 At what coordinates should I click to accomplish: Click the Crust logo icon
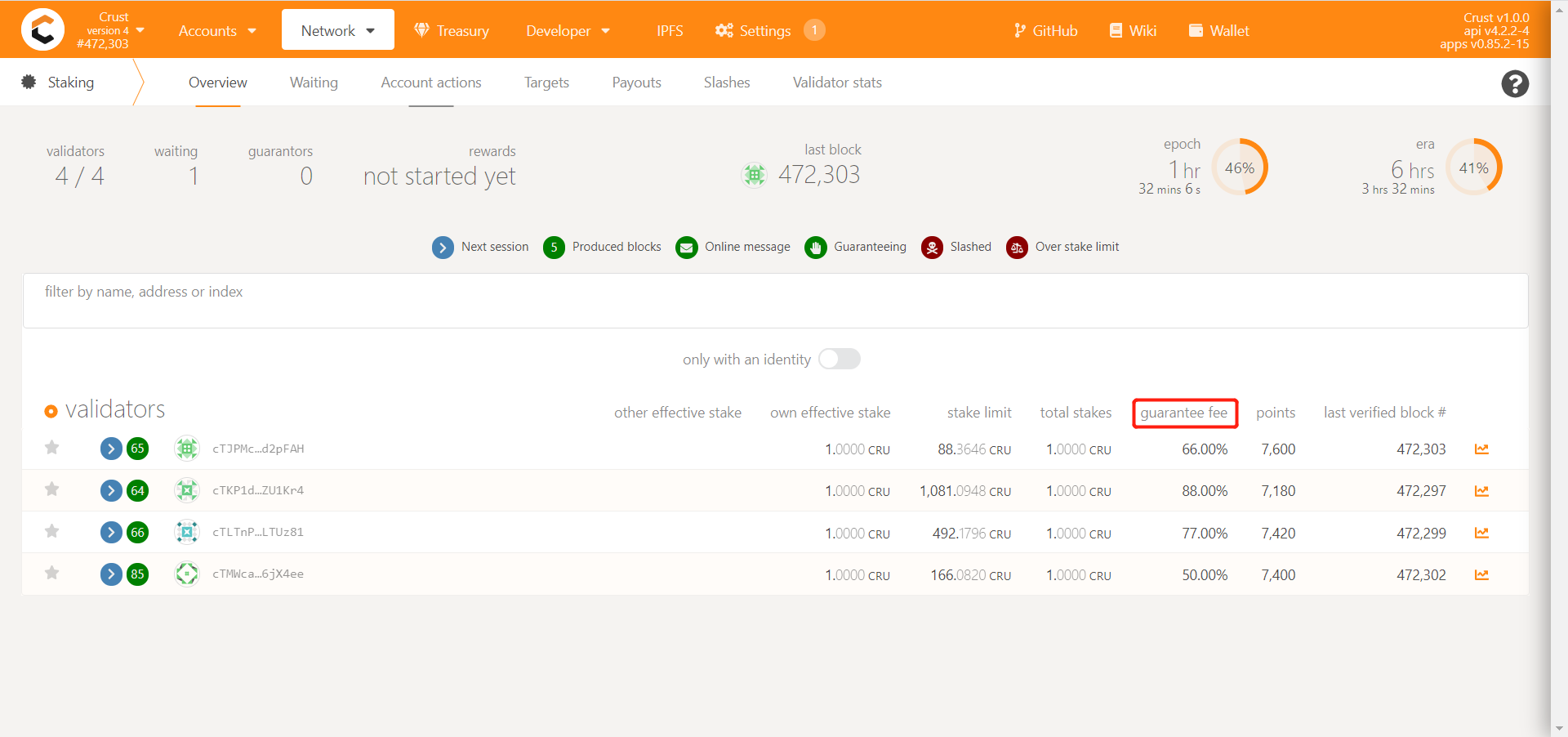42,30
